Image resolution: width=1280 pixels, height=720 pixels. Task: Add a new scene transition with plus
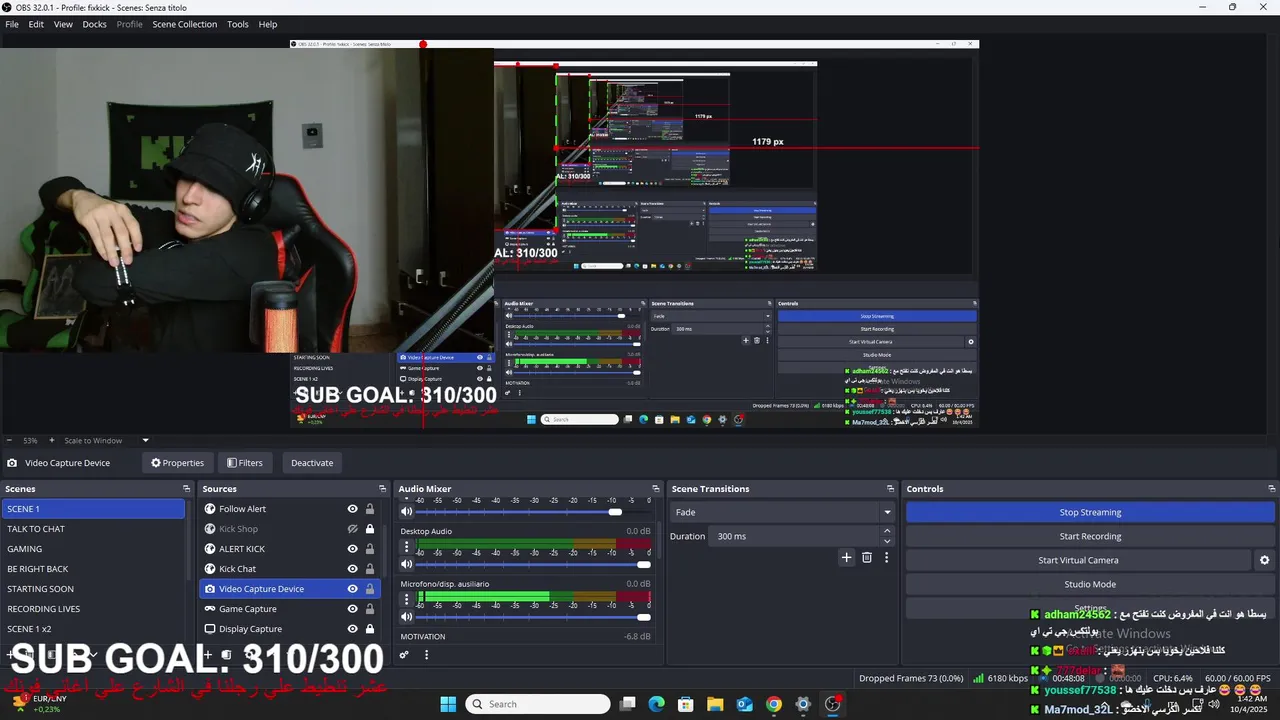(x=846, y=557)
